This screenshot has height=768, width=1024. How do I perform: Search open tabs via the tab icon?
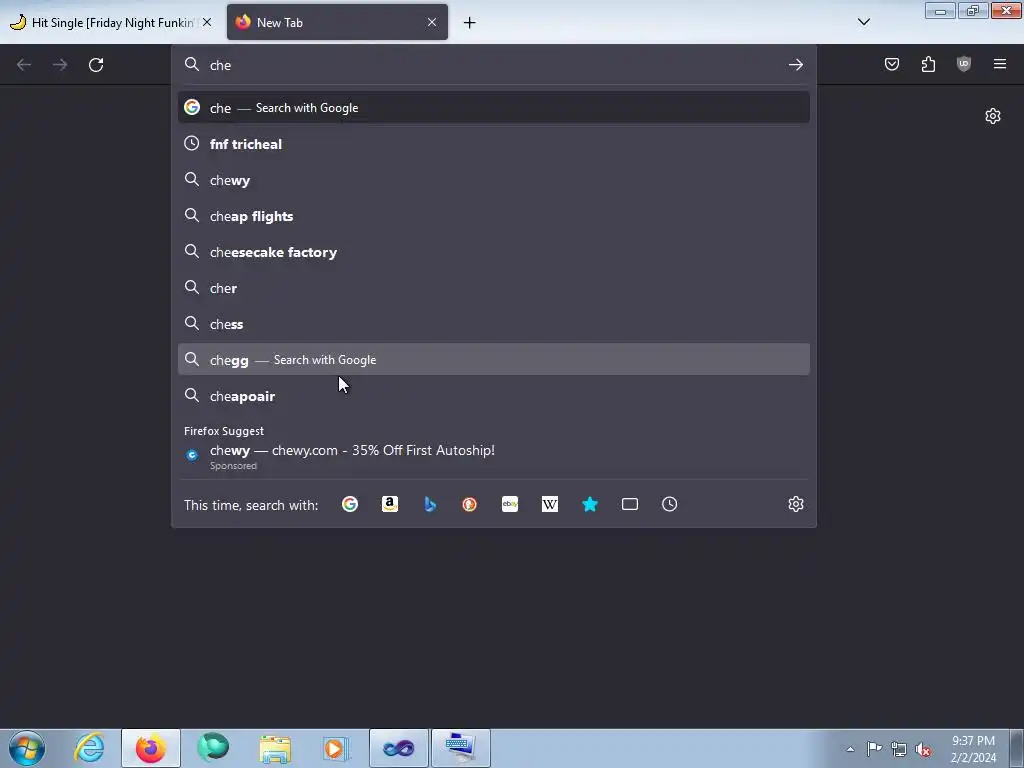click(x=630, y=504)
